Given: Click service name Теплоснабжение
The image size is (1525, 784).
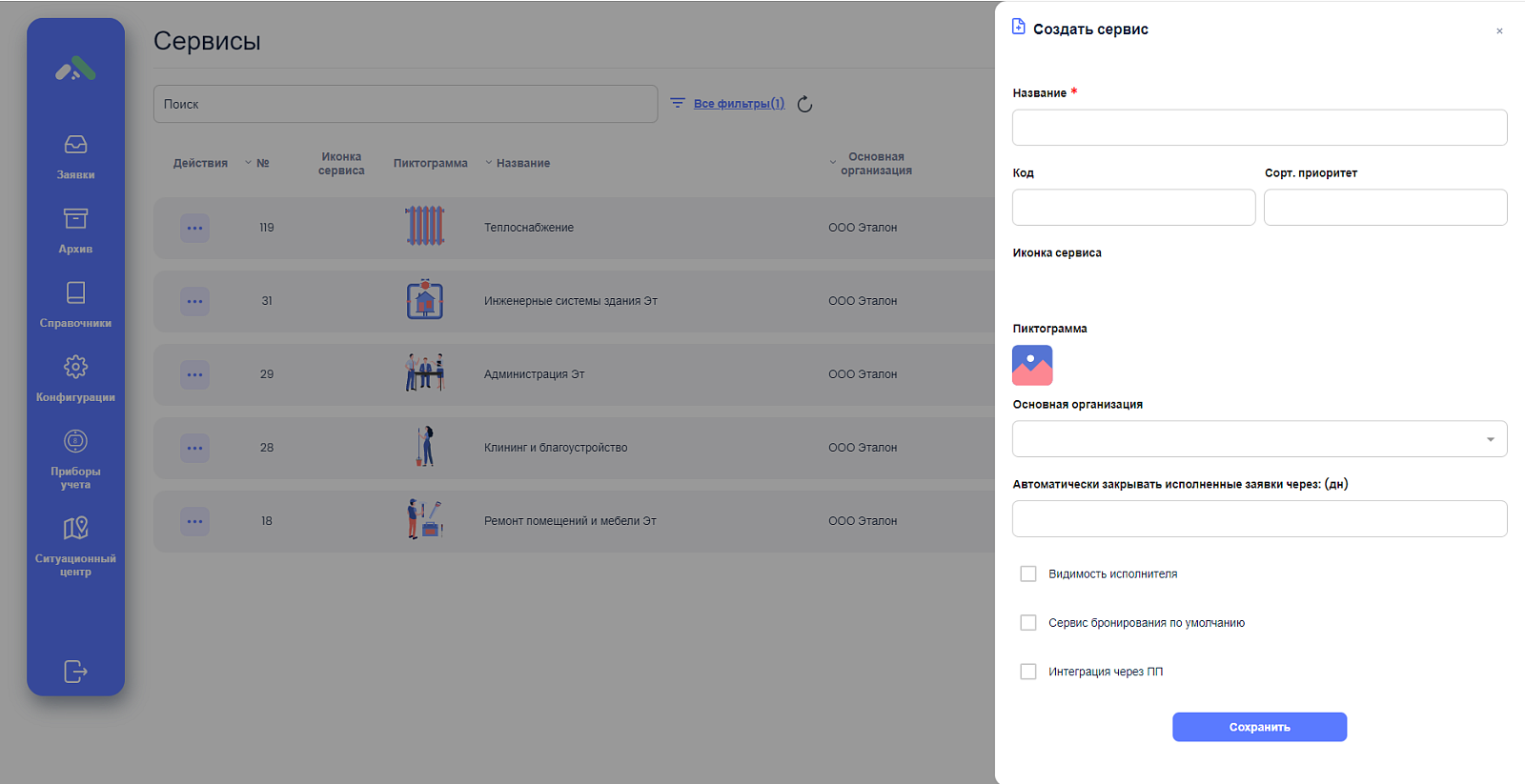Looking at the screenshot, I should [x=529, y=228].
